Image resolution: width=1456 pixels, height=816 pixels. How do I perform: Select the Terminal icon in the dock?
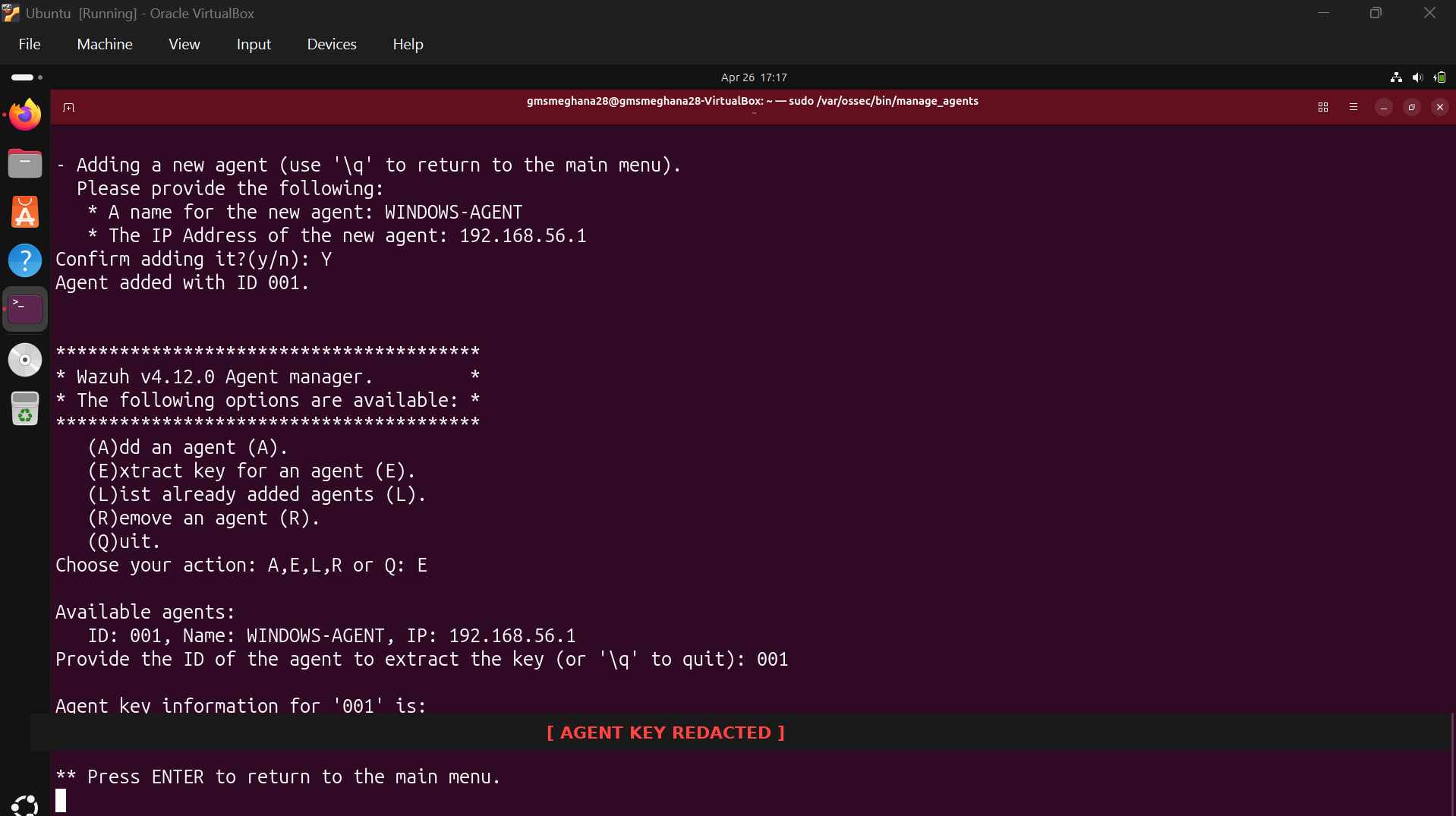point(25,309)
